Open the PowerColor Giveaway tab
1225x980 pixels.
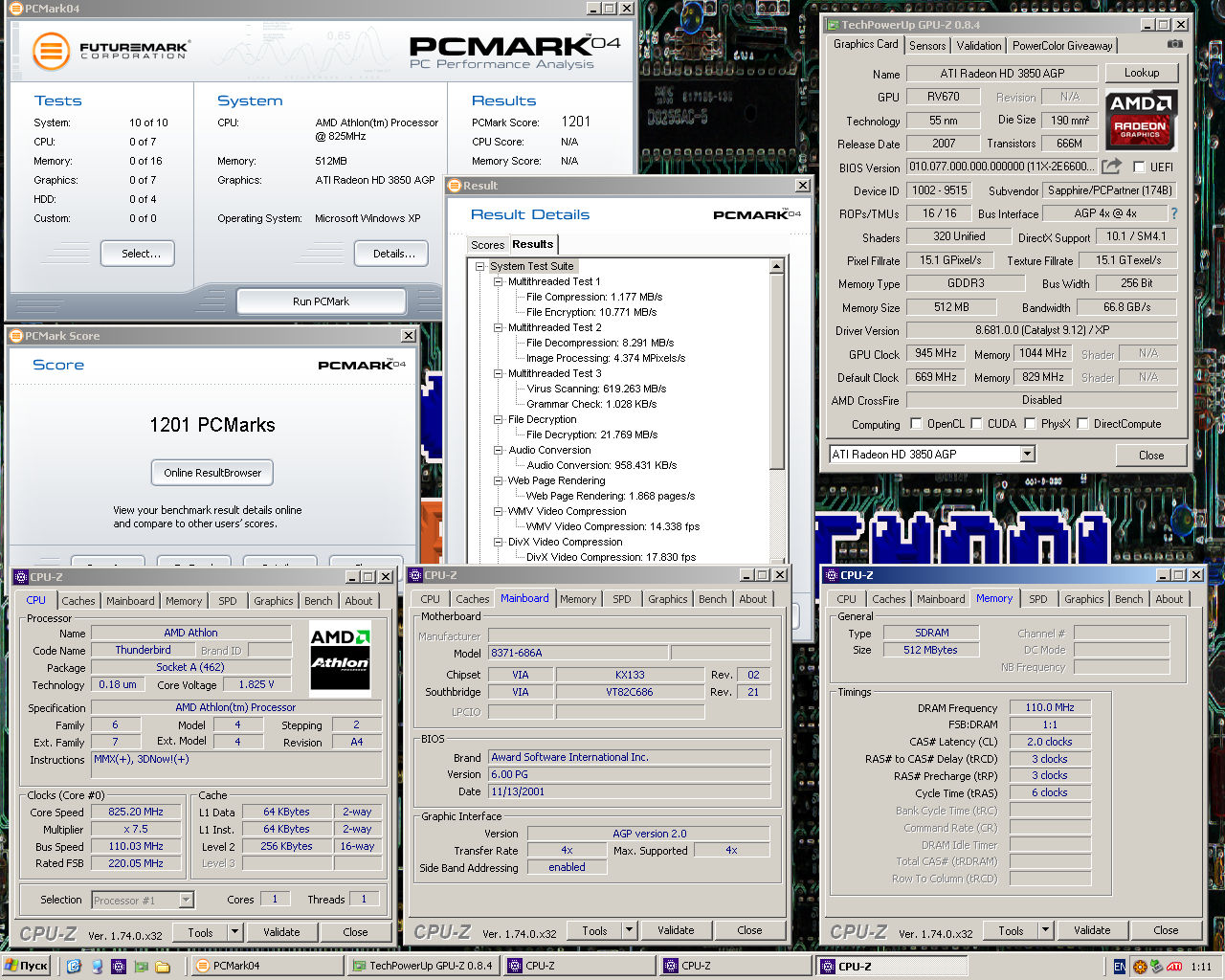1062,46
